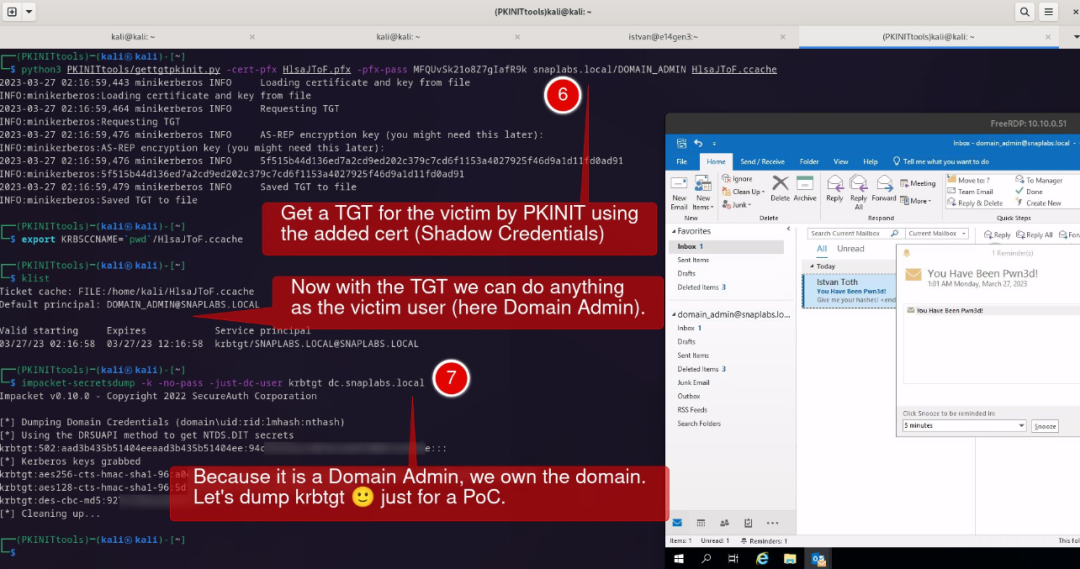Create New quick step
The width and height of the screenshot is (1080, 569).
coord(1038,203)
